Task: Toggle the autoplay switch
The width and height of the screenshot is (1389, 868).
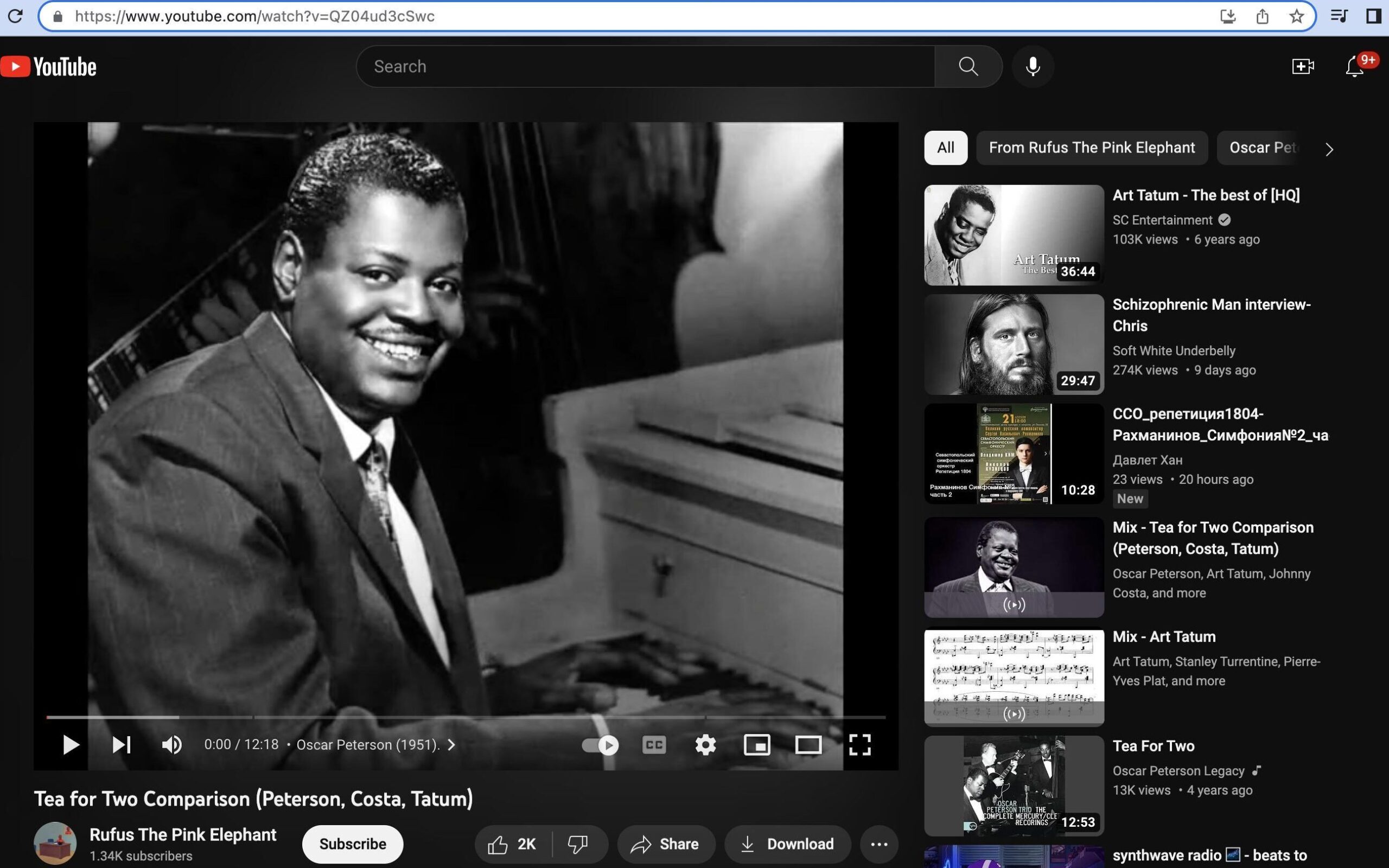Action: pos(601,744)
